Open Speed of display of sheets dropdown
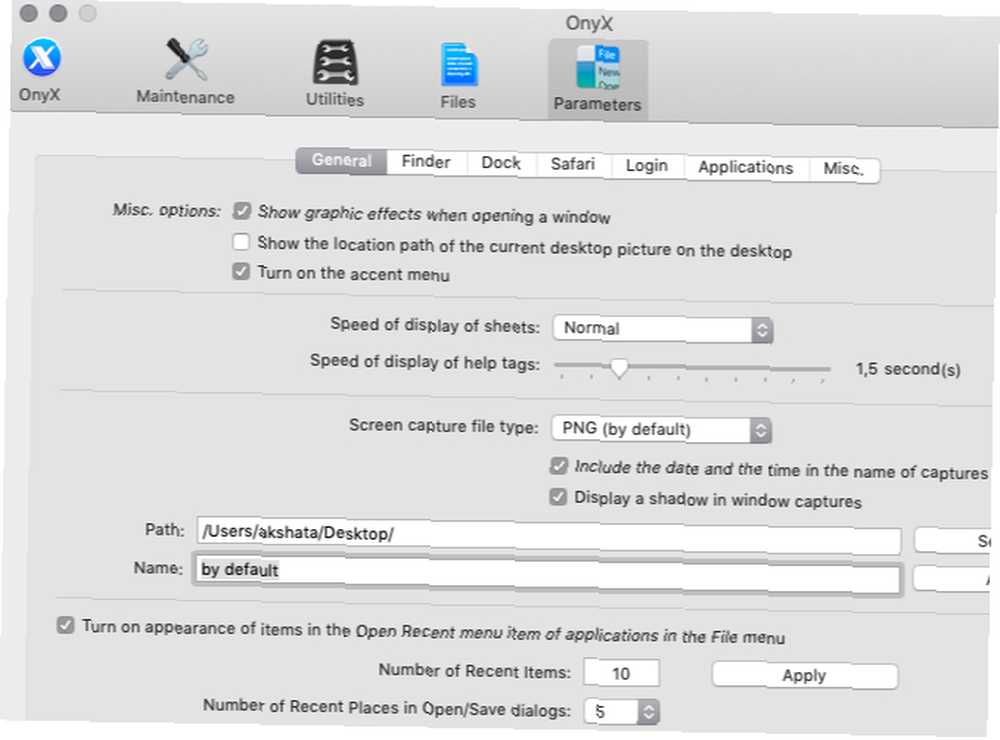1000x740 pixels. tap(663, 329)
